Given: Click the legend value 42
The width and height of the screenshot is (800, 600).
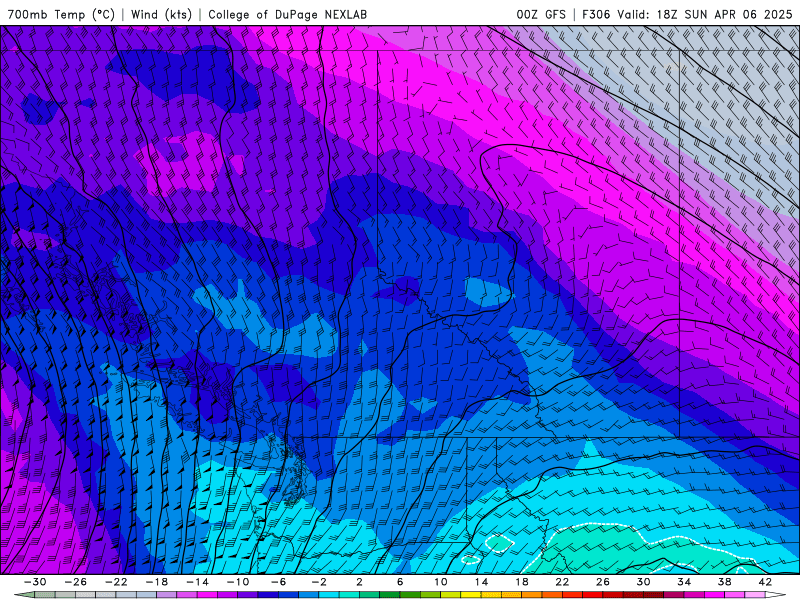Looking at the screenshot, I should 765,582.
